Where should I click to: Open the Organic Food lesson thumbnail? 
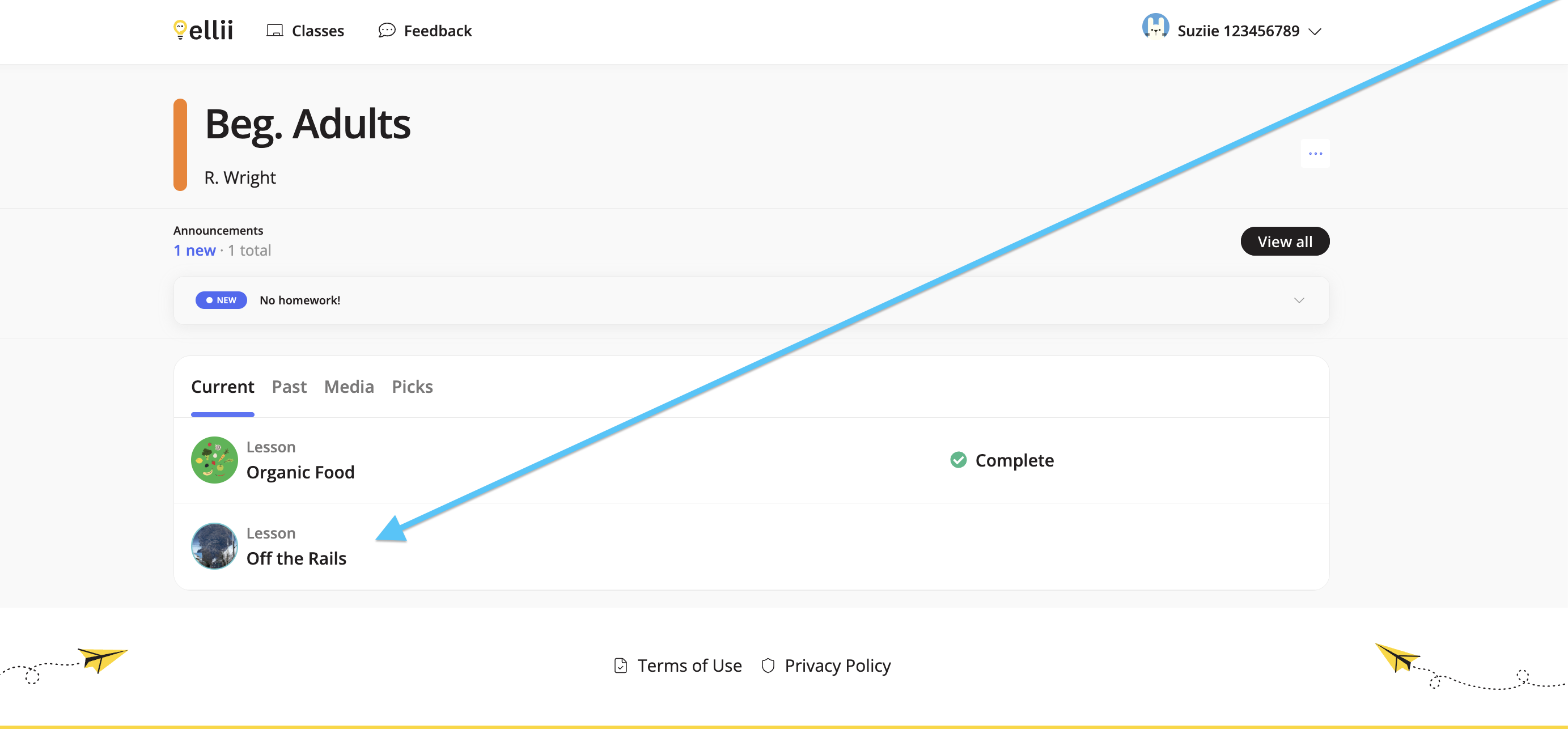pos(214,460)
